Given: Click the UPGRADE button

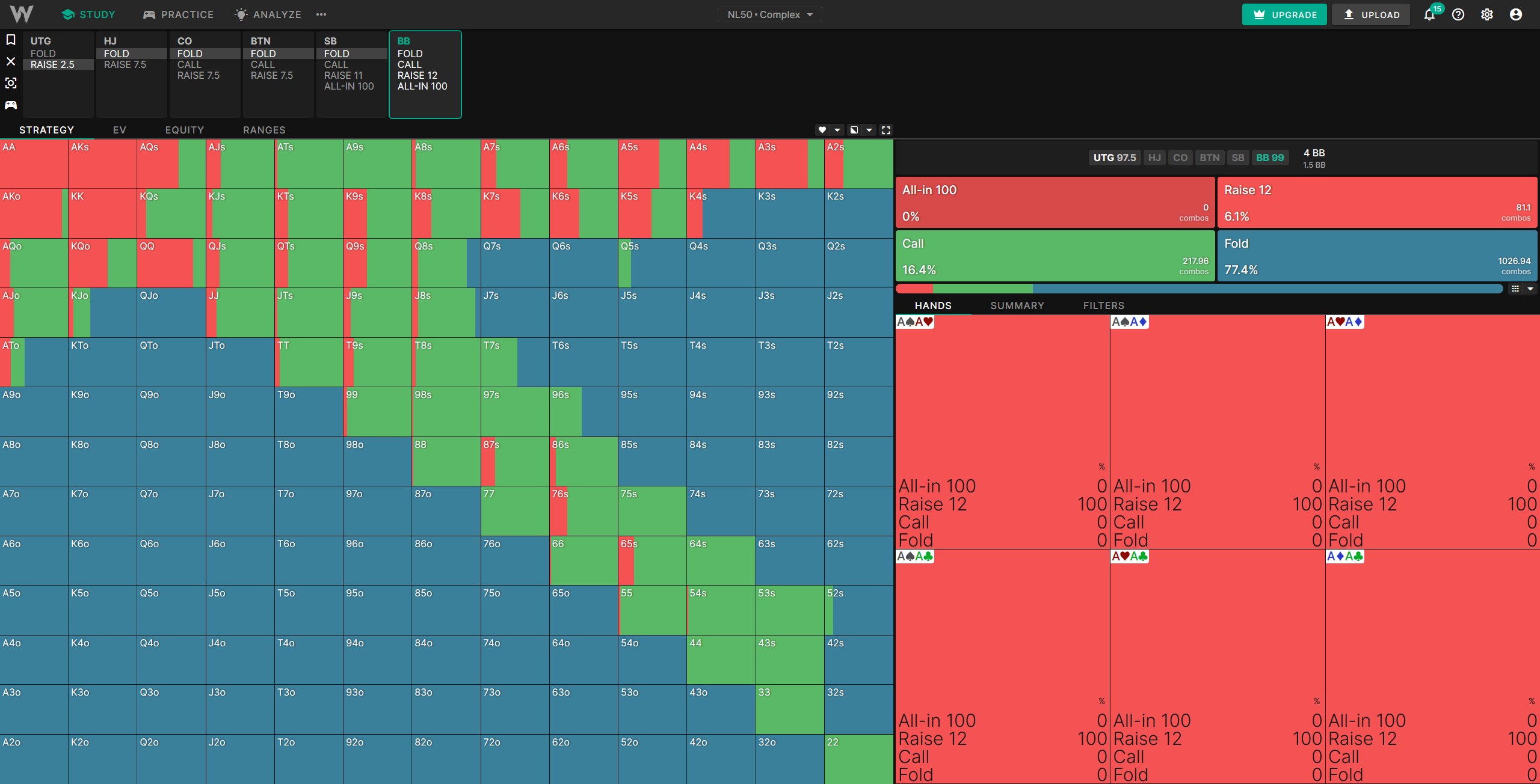Looking at the screenshot, I should tap(1284, 14).
